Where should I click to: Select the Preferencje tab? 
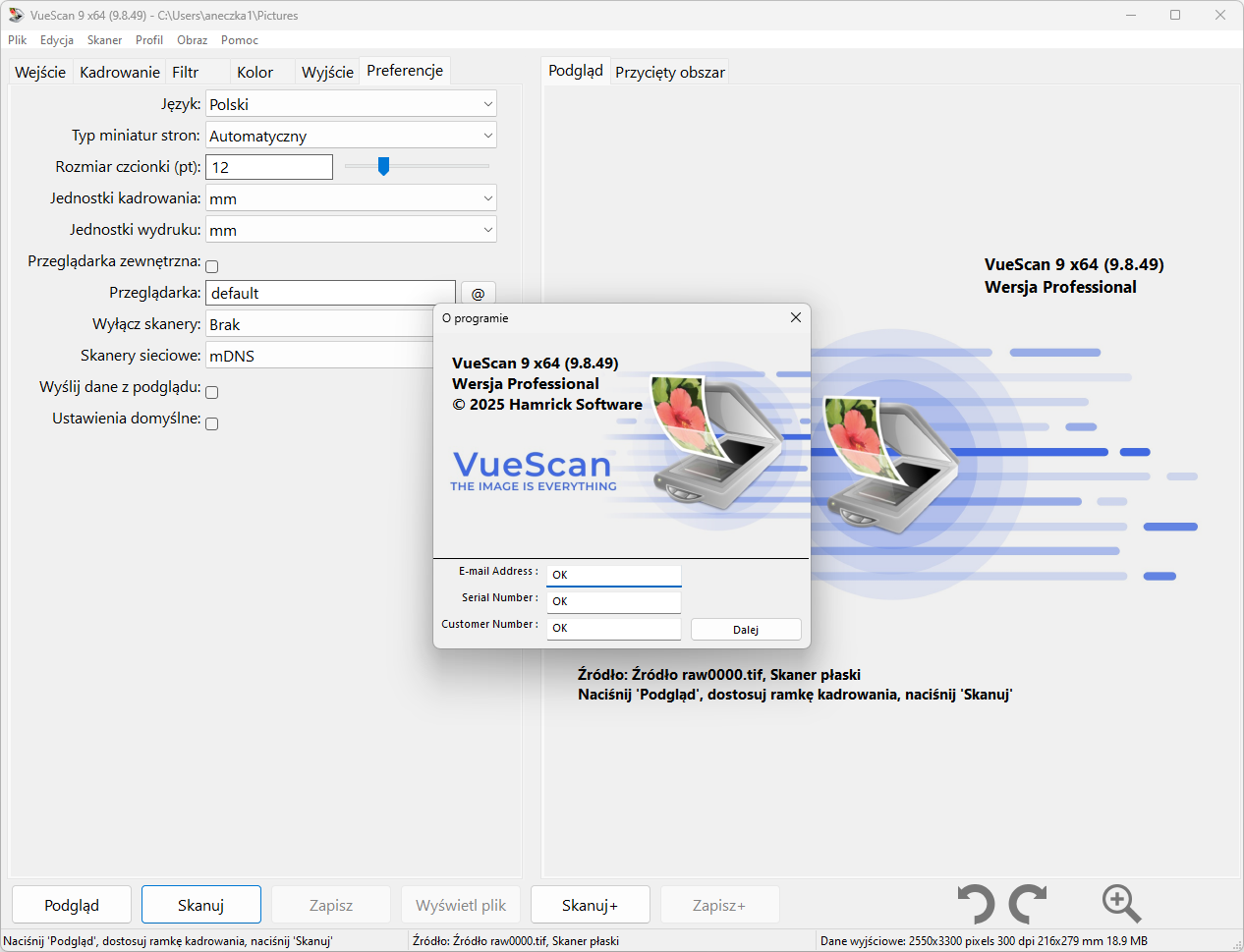(x=405, y=71)
